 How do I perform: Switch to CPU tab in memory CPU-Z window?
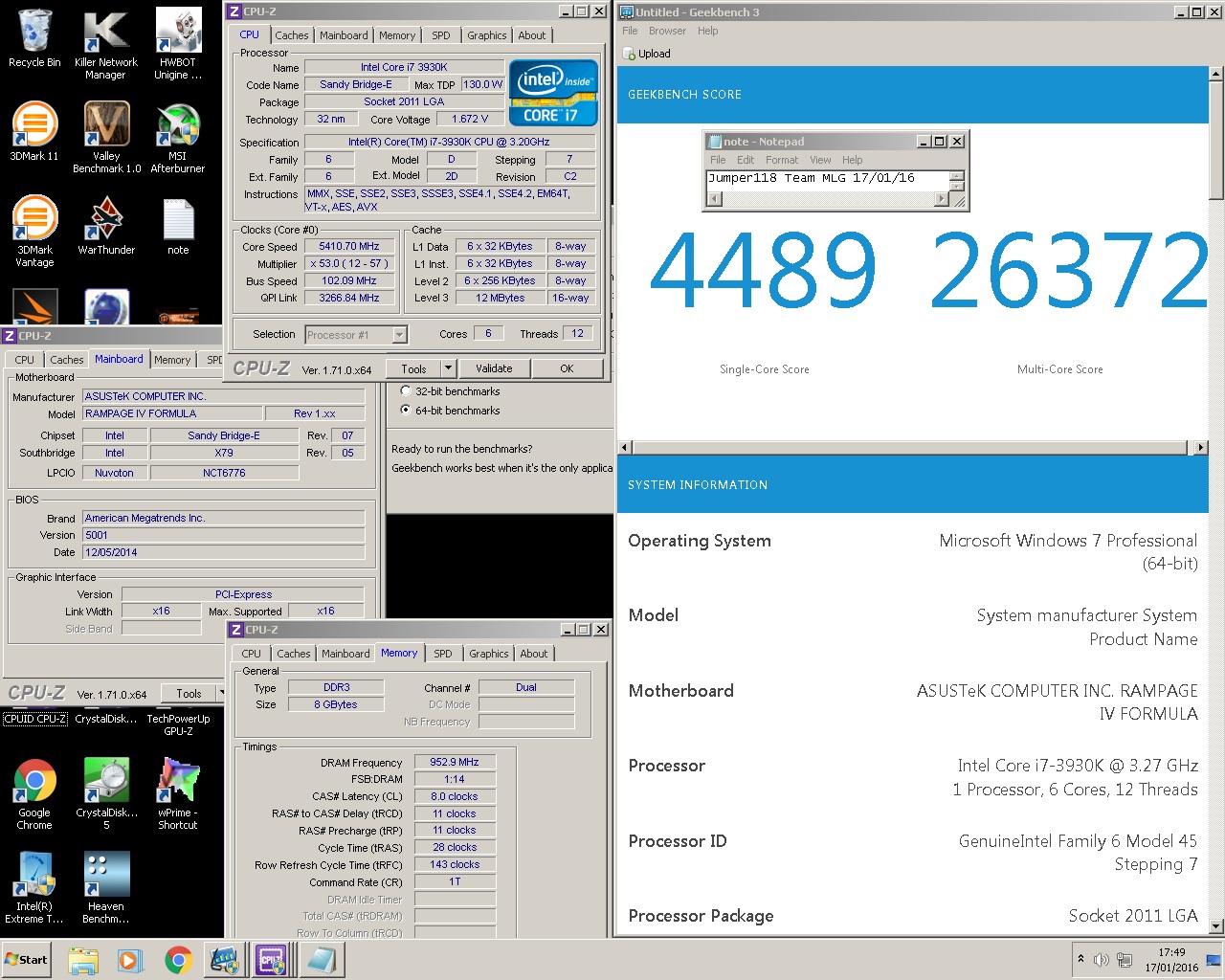pyautogui.click(x=251, y=654)
